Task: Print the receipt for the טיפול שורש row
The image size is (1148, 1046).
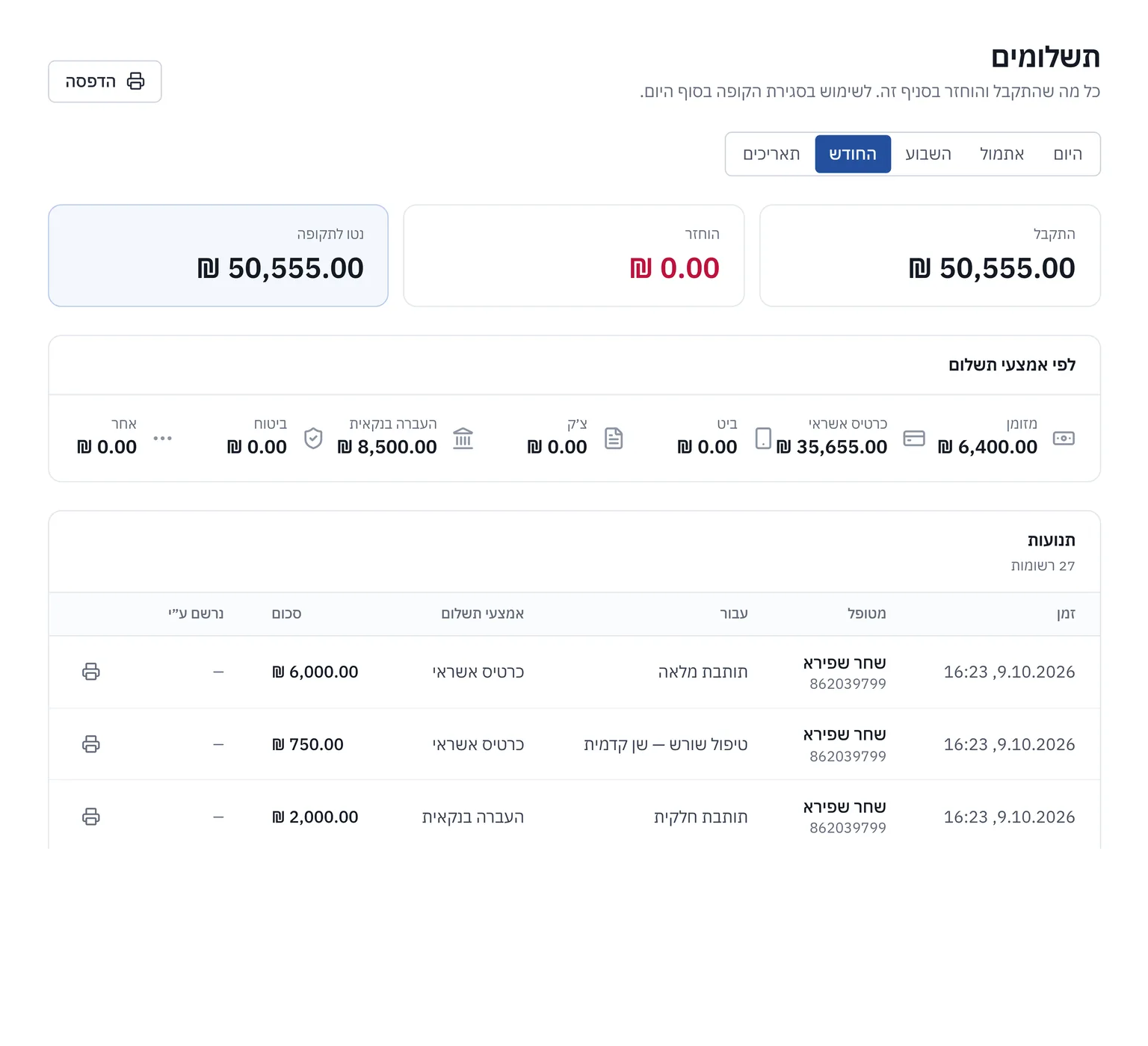Action: 91,744
